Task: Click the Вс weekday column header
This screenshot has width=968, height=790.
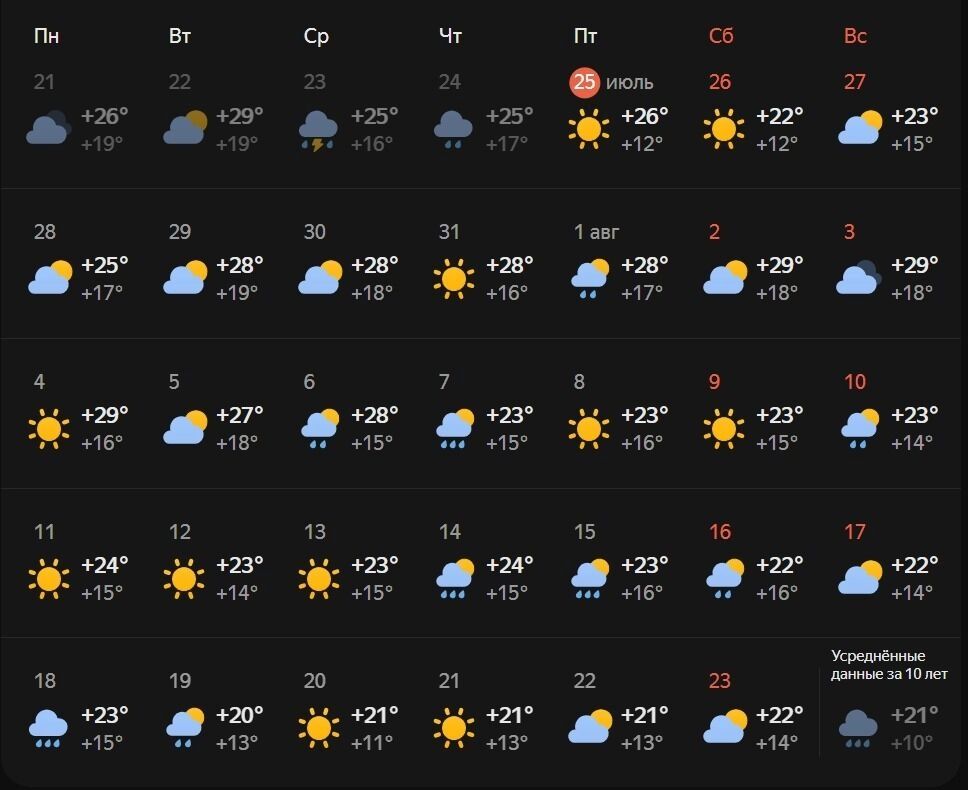Action: click(x=855, y=36)
